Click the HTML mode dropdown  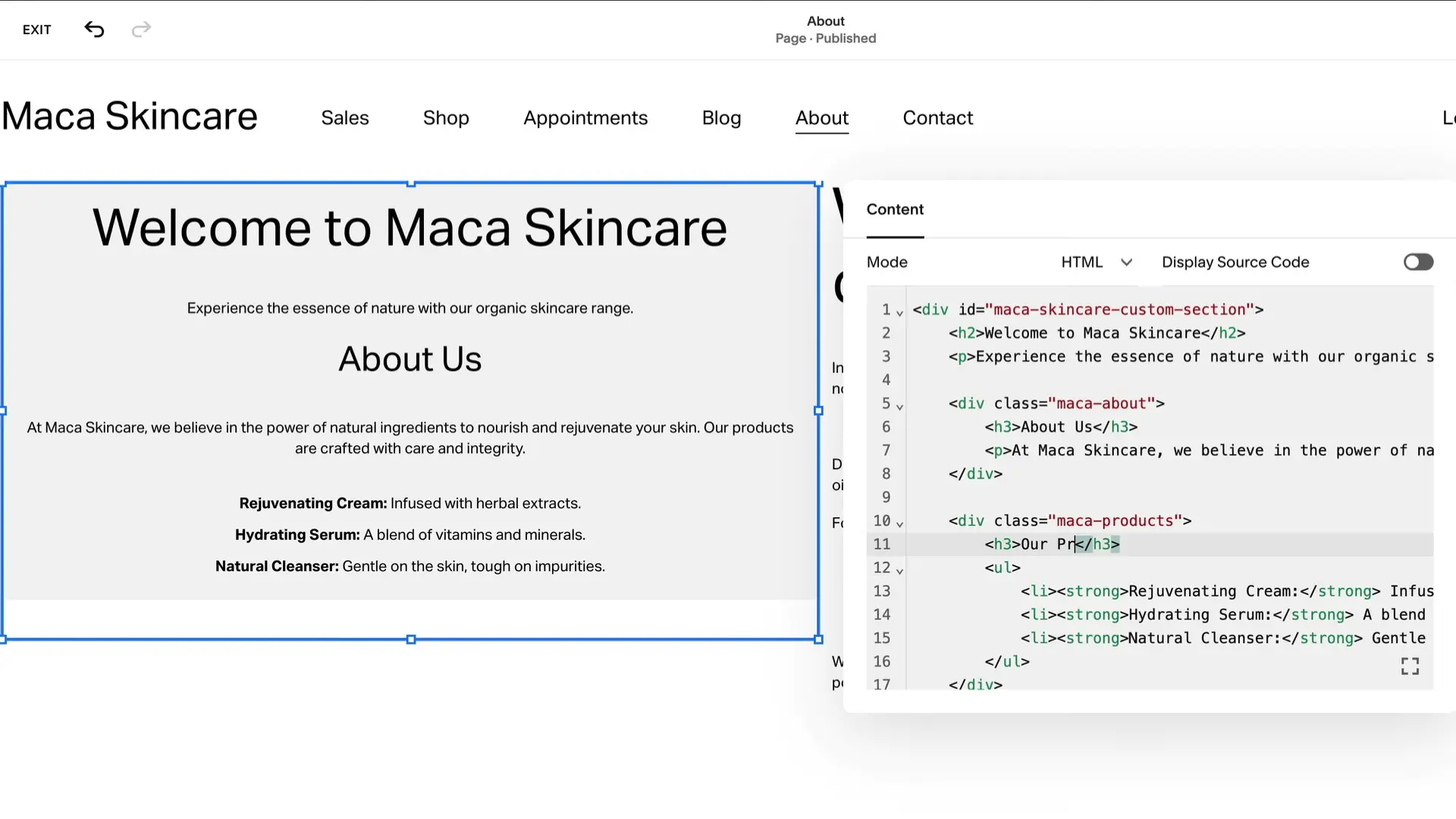[1094, 262]
